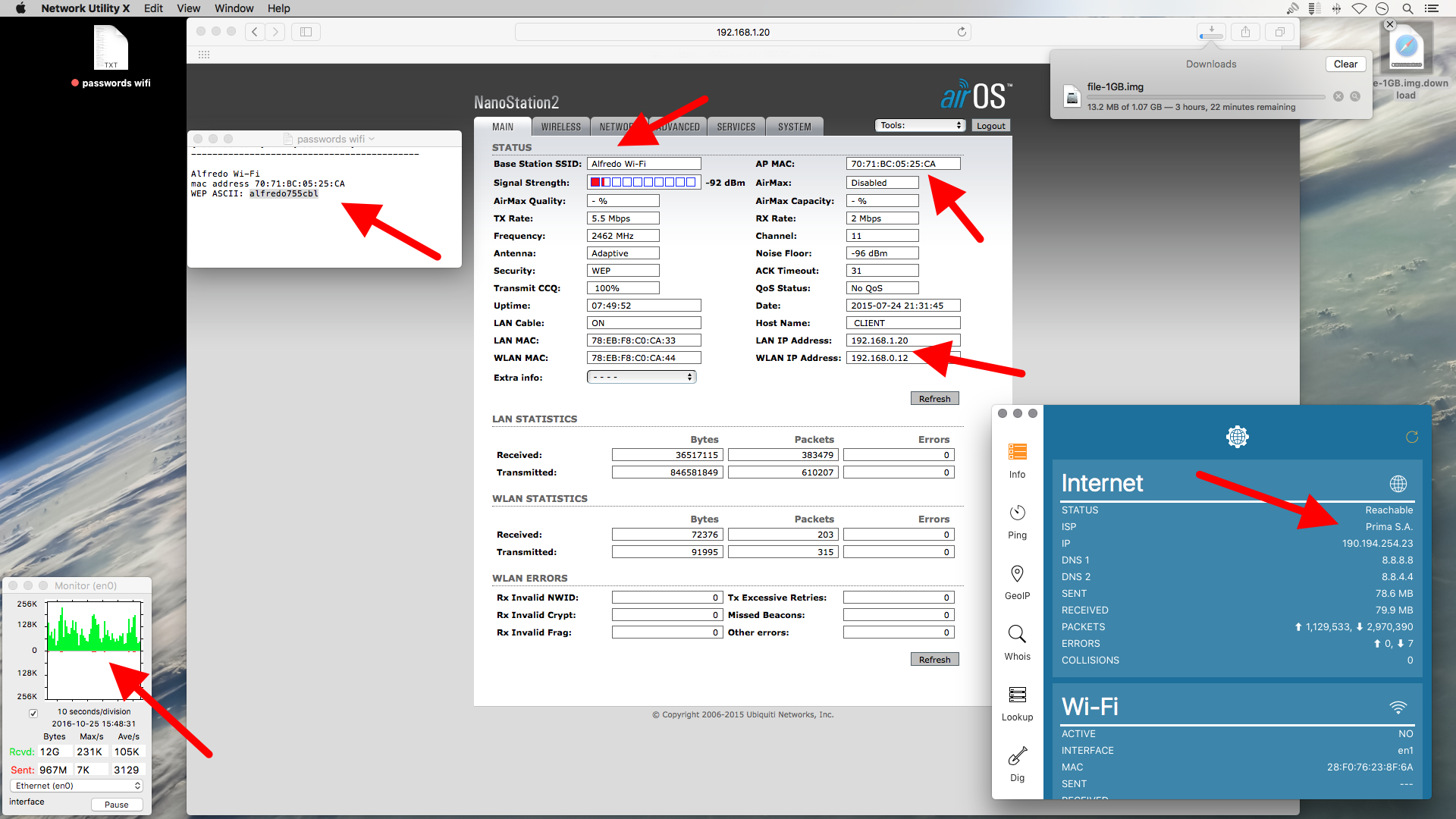Select the GeoIP location icon
Screen dimensions: 1456x819
[x=1017, y=575]
